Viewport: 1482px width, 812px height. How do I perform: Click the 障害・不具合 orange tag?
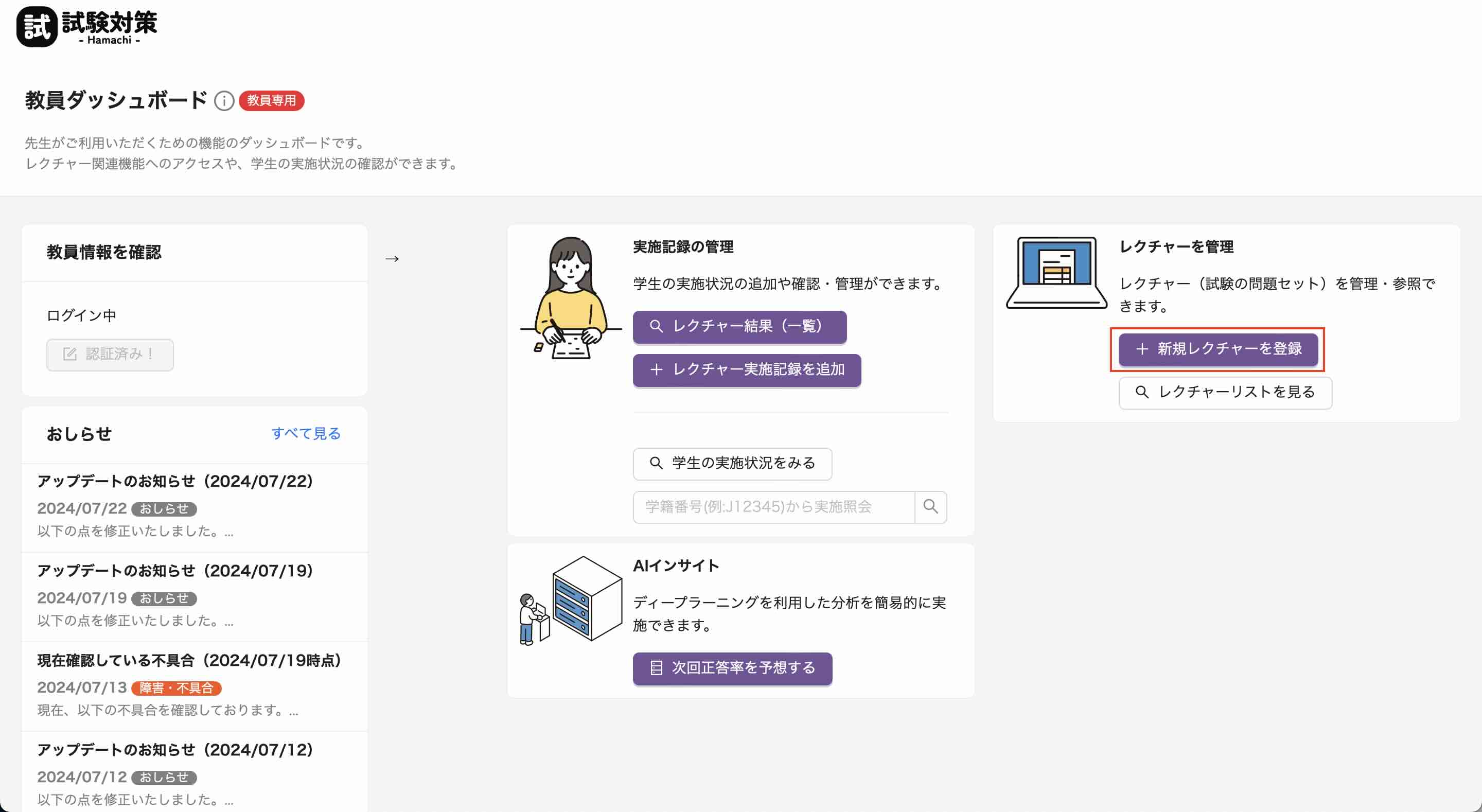click(x=176, y=687)
